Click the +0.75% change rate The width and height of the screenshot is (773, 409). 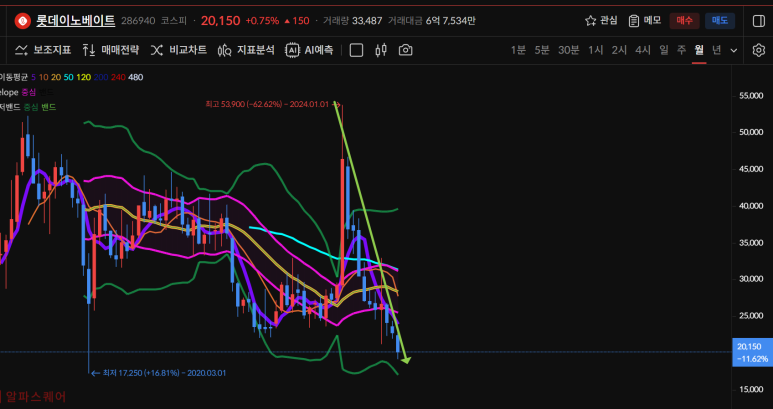[x=262, y=21]
